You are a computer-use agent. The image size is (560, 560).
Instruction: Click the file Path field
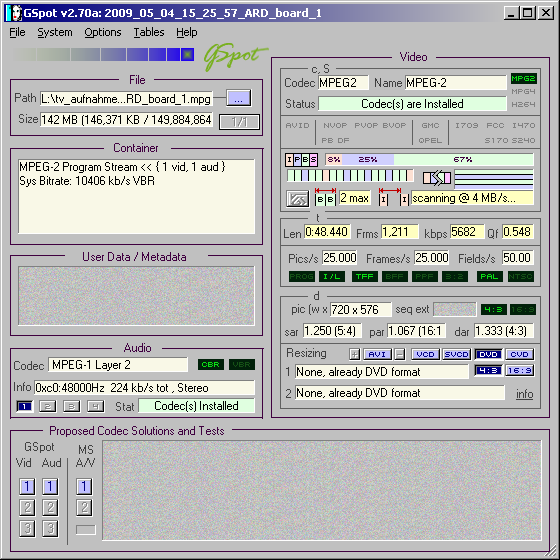[x=126, y=99]
